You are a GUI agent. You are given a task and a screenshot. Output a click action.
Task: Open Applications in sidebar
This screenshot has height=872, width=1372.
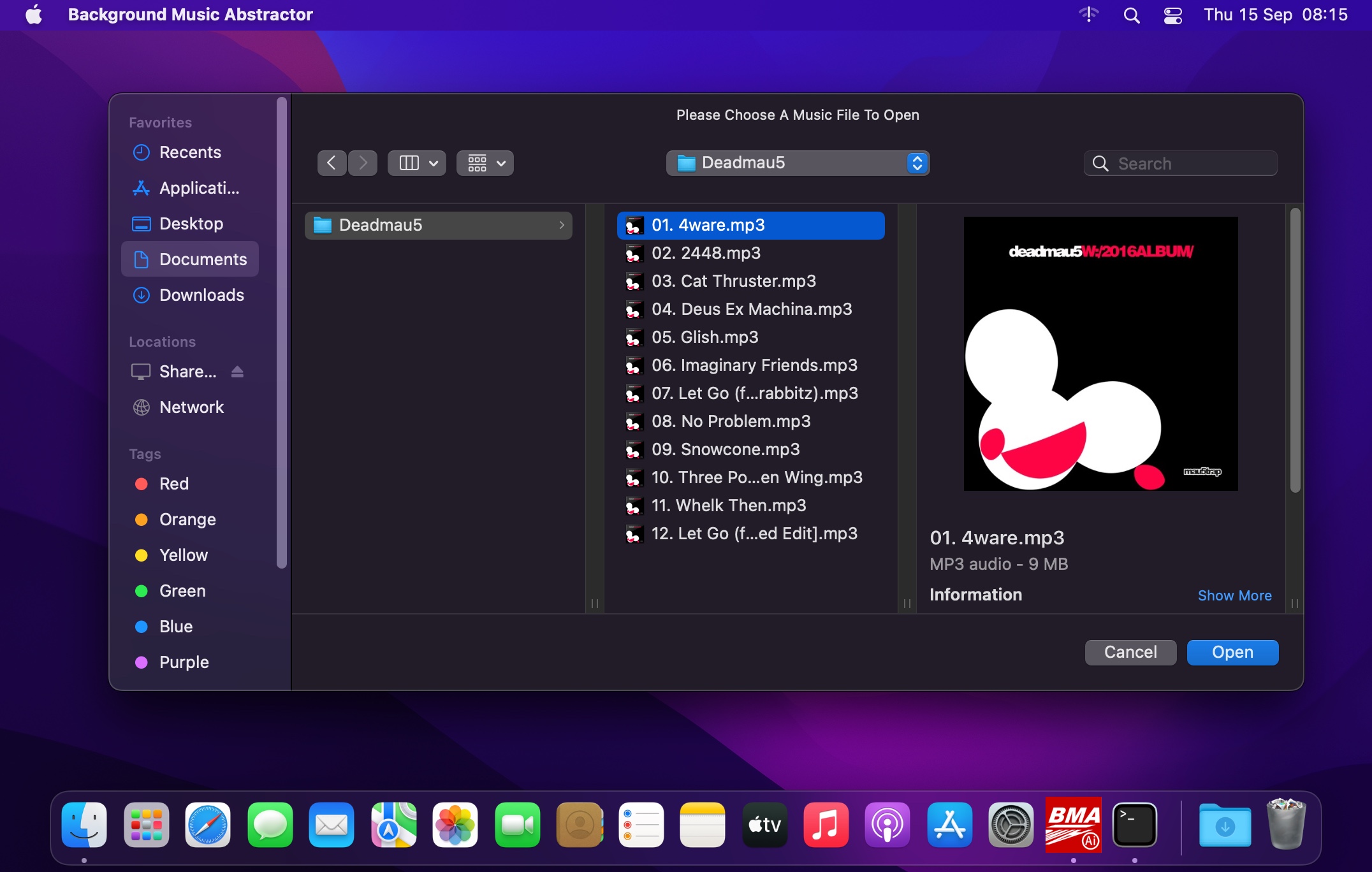pyautogui.click(x=189, y=188)
